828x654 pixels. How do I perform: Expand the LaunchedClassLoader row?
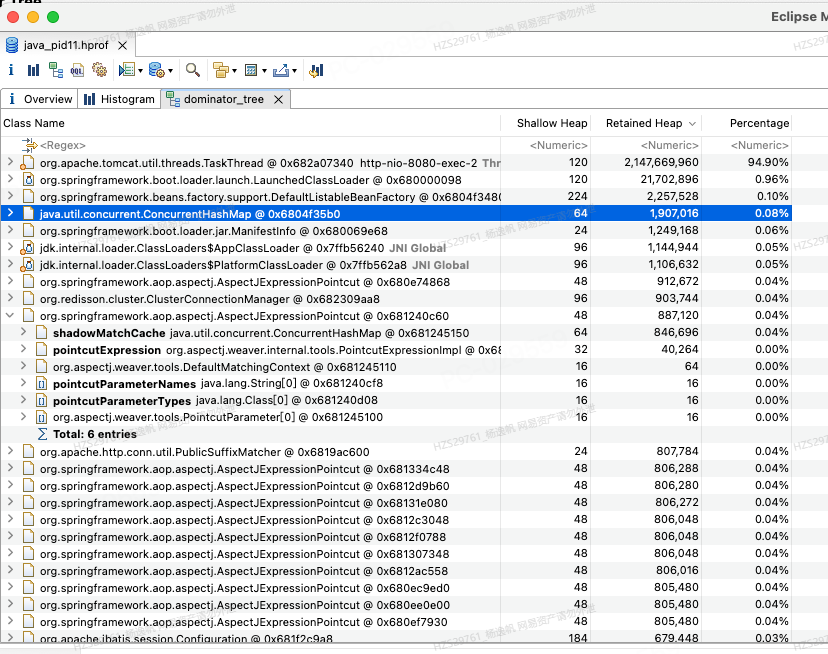point(10,179)
